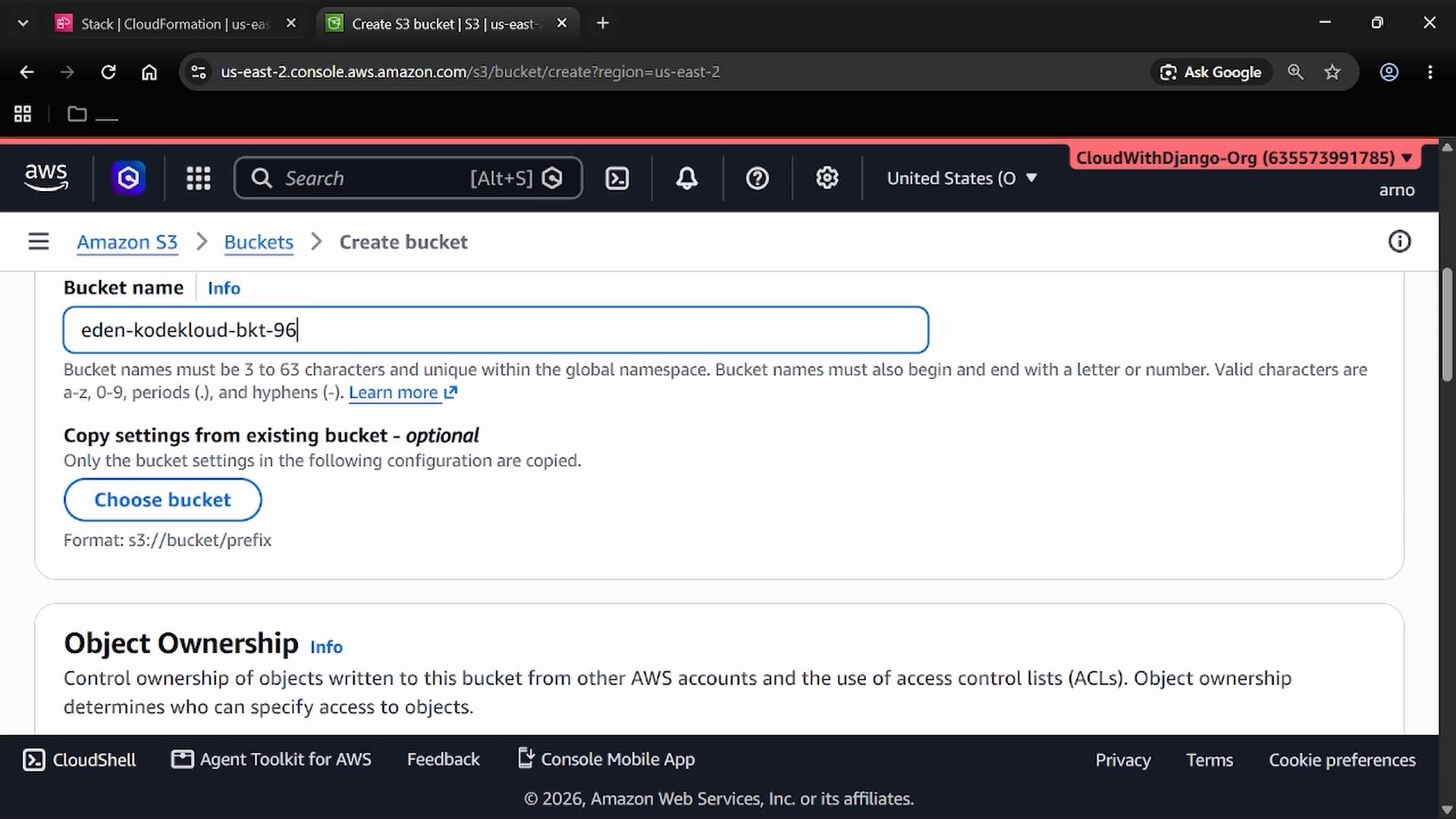
Task: Open browser home page
Action: coord(149,72)
